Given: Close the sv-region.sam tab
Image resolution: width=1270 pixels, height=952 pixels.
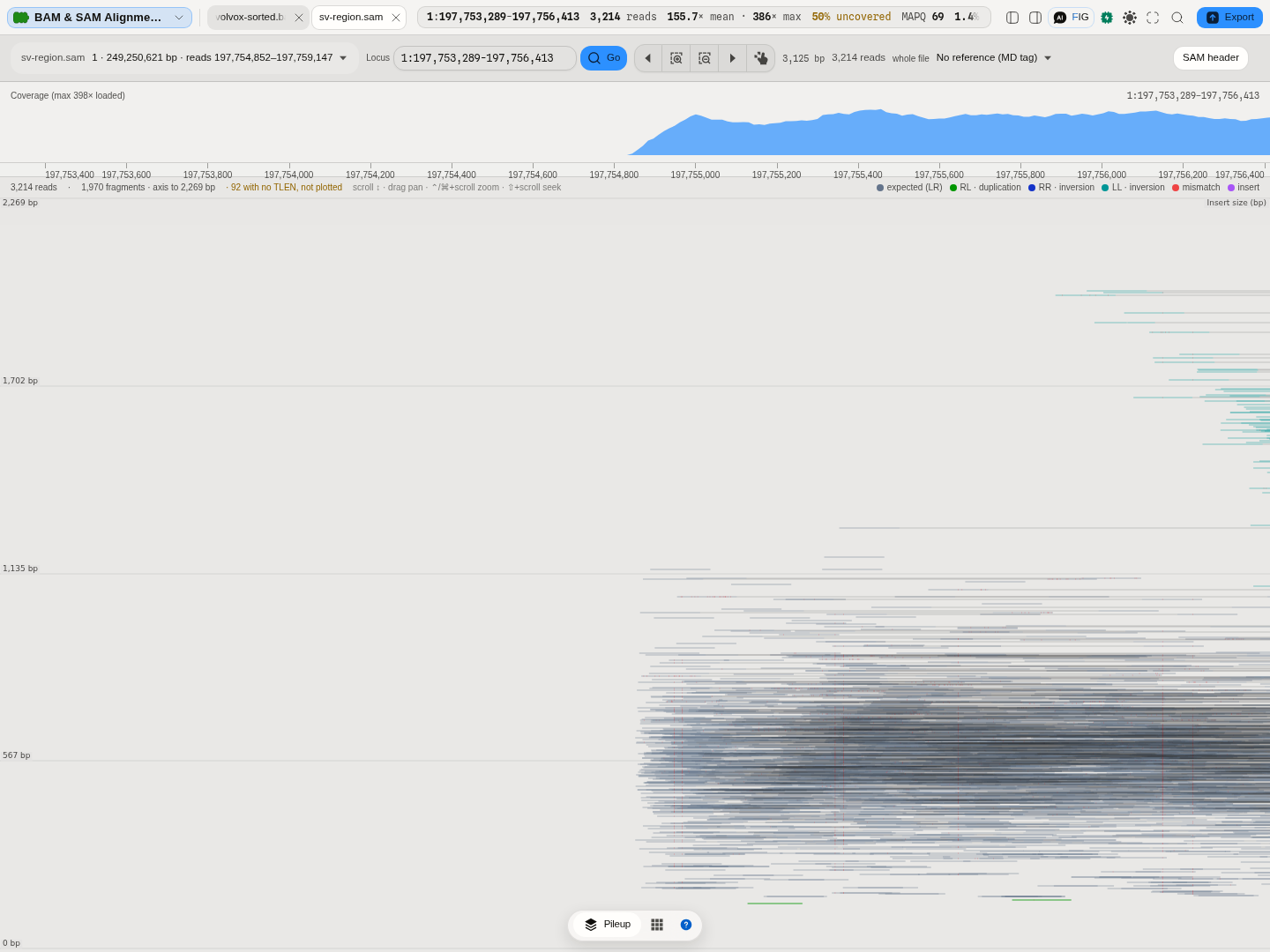Looking at the screenshot, I should click(x=396, y=18).
